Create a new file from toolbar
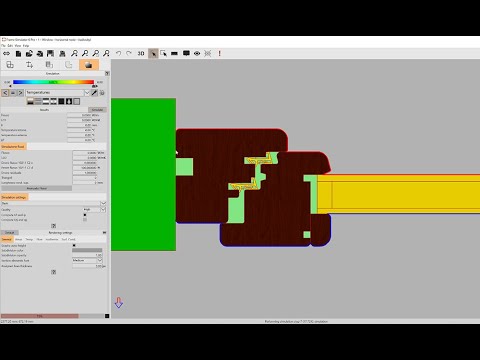 (x=18, y=53)
